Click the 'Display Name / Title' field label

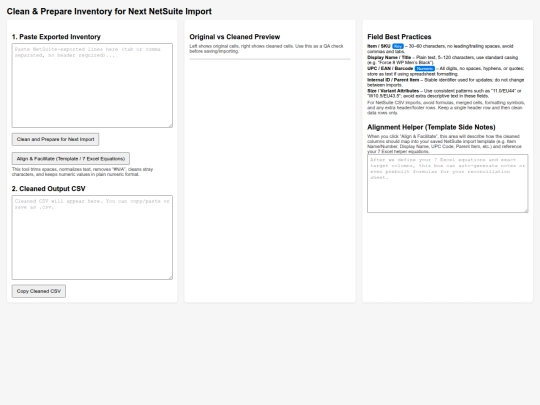(389, 58)
